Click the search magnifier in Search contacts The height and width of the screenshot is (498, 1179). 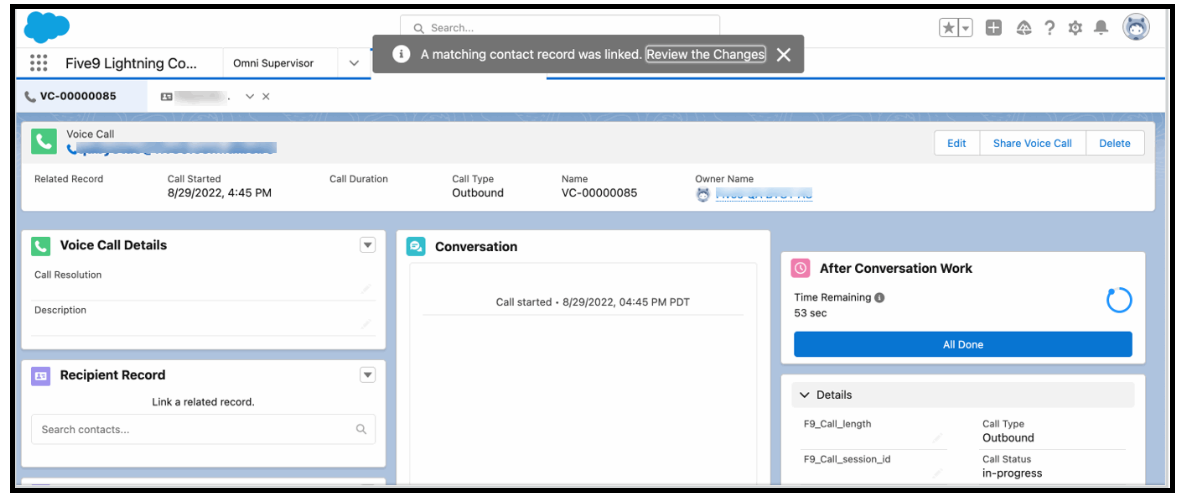(x=361, y=430)
